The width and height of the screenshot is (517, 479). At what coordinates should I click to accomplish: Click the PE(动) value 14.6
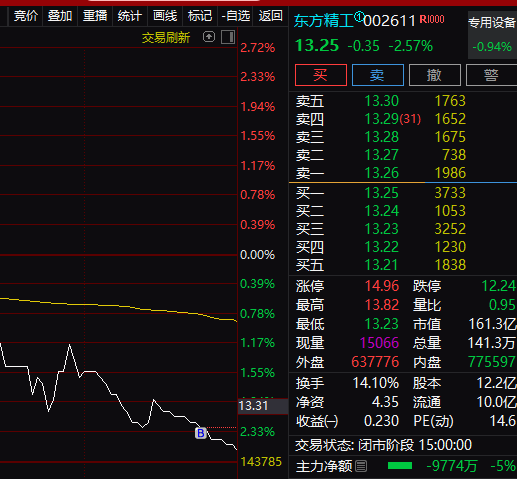(x=503, y=421)
